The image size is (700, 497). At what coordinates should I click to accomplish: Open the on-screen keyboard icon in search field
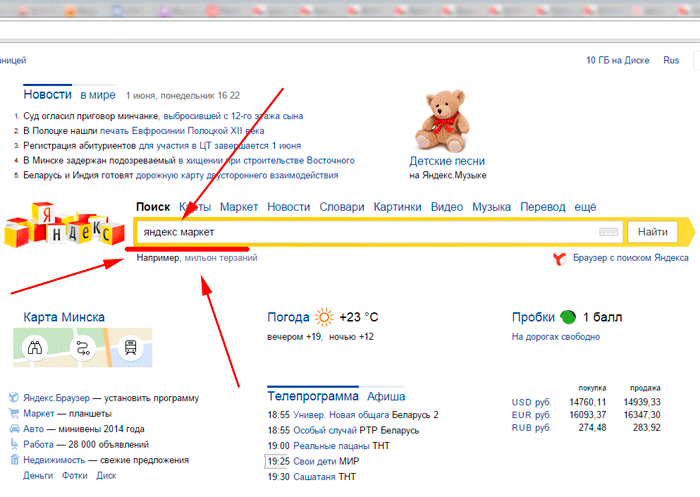click(x=608, y=232)
